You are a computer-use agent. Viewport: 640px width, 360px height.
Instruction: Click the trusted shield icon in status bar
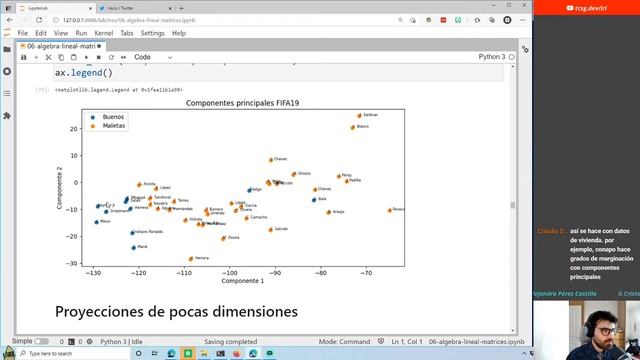pos(381,341)
